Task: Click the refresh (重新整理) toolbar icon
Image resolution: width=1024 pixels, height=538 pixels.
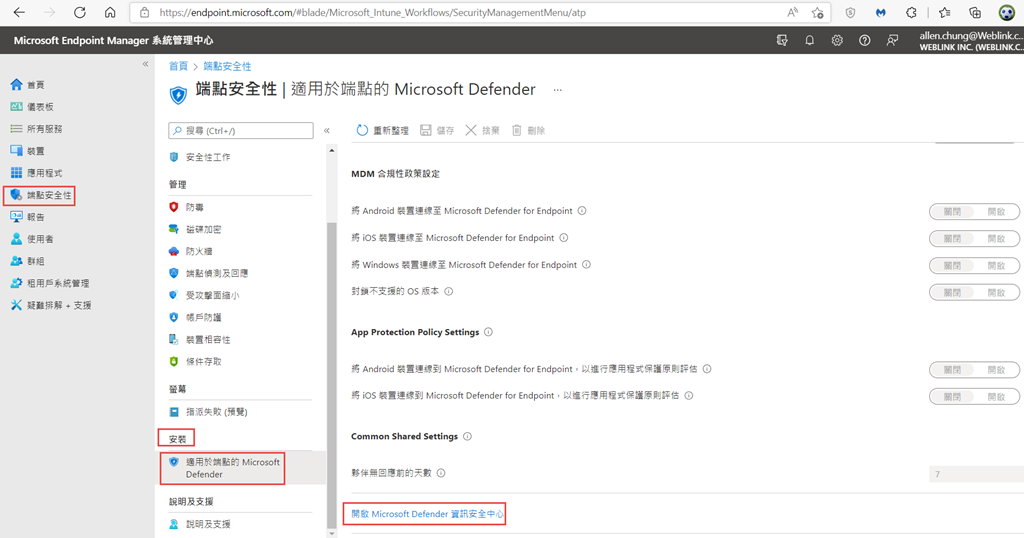Action: [362, 131]
